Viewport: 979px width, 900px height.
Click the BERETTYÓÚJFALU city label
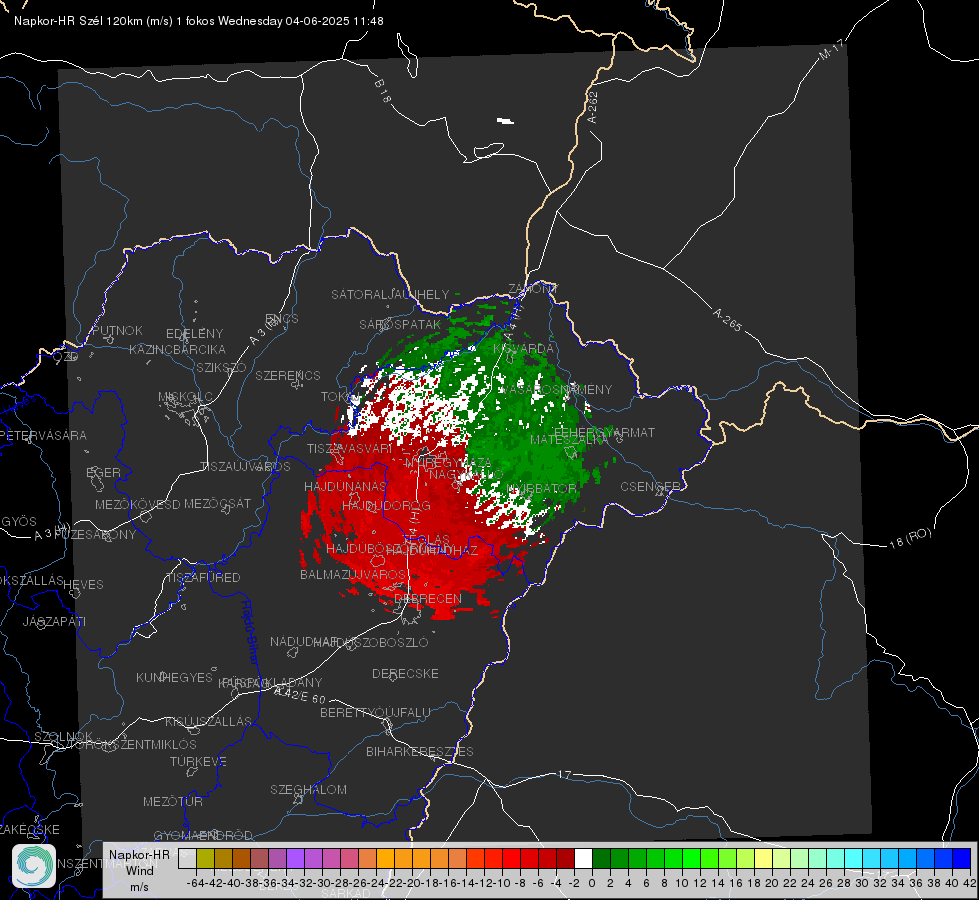375,712
